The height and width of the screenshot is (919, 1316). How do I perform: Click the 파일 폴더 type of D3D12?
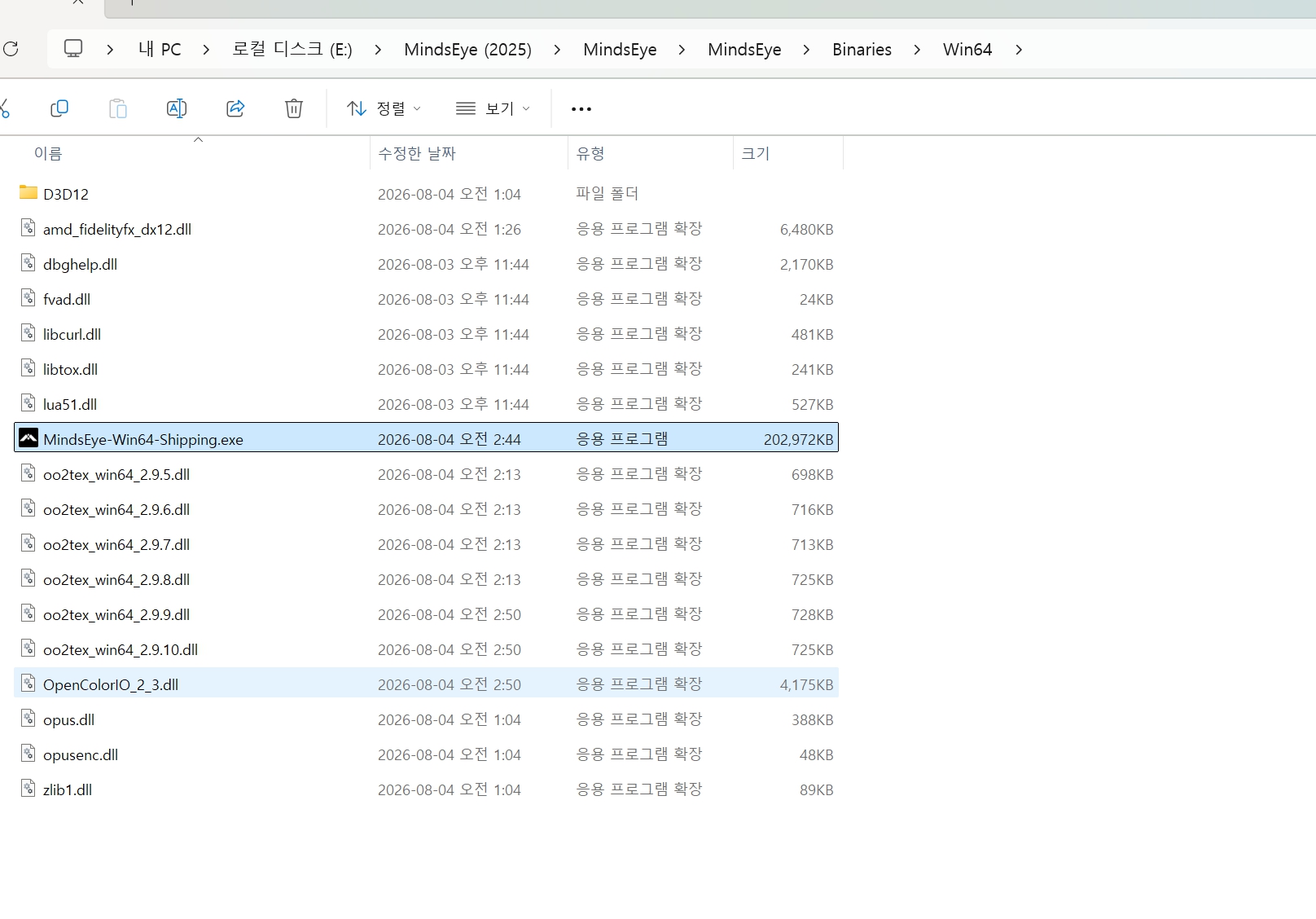608,193
